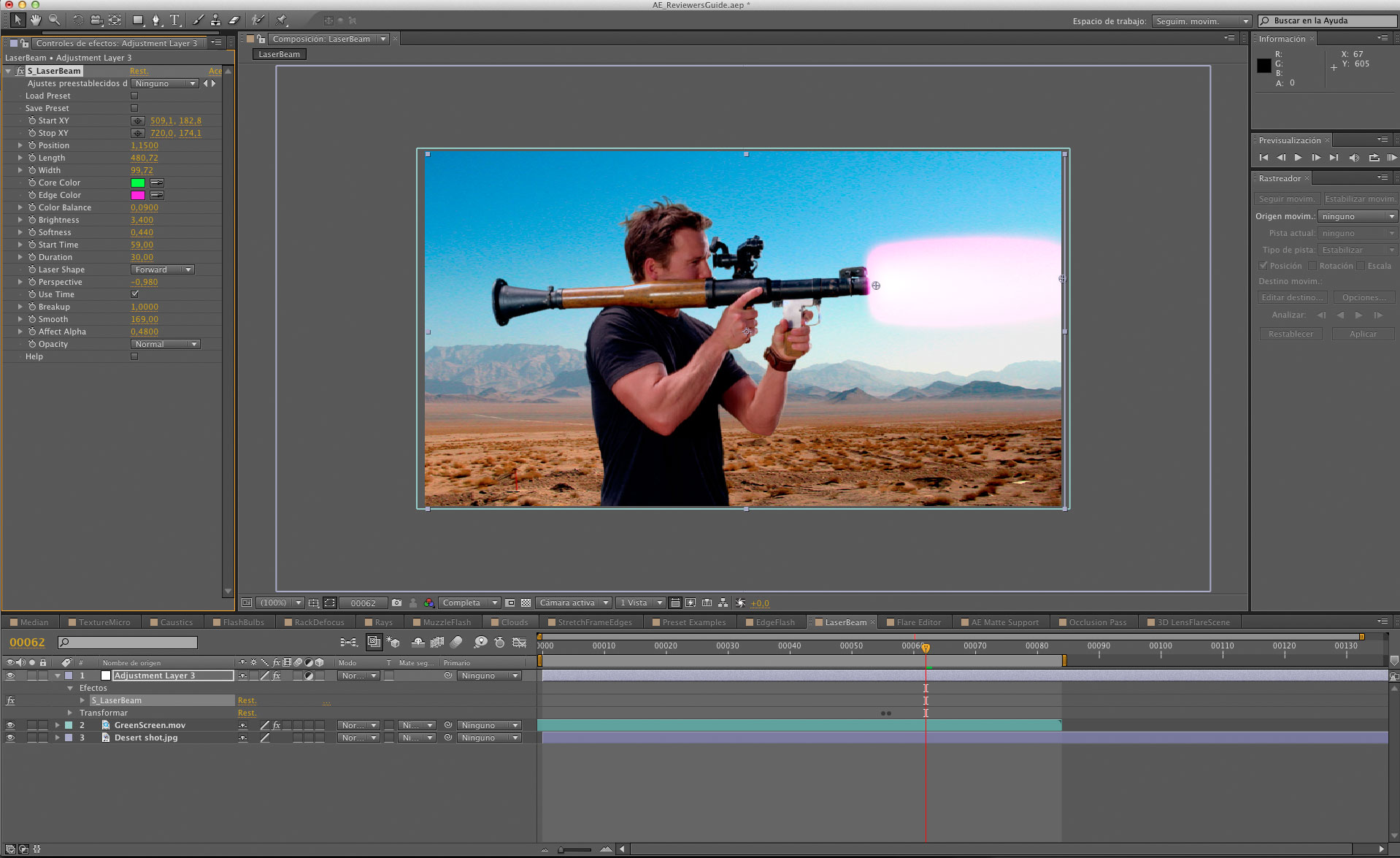Toggle Draft 3D in timeline
The image size is (1400, 858).
393,643
